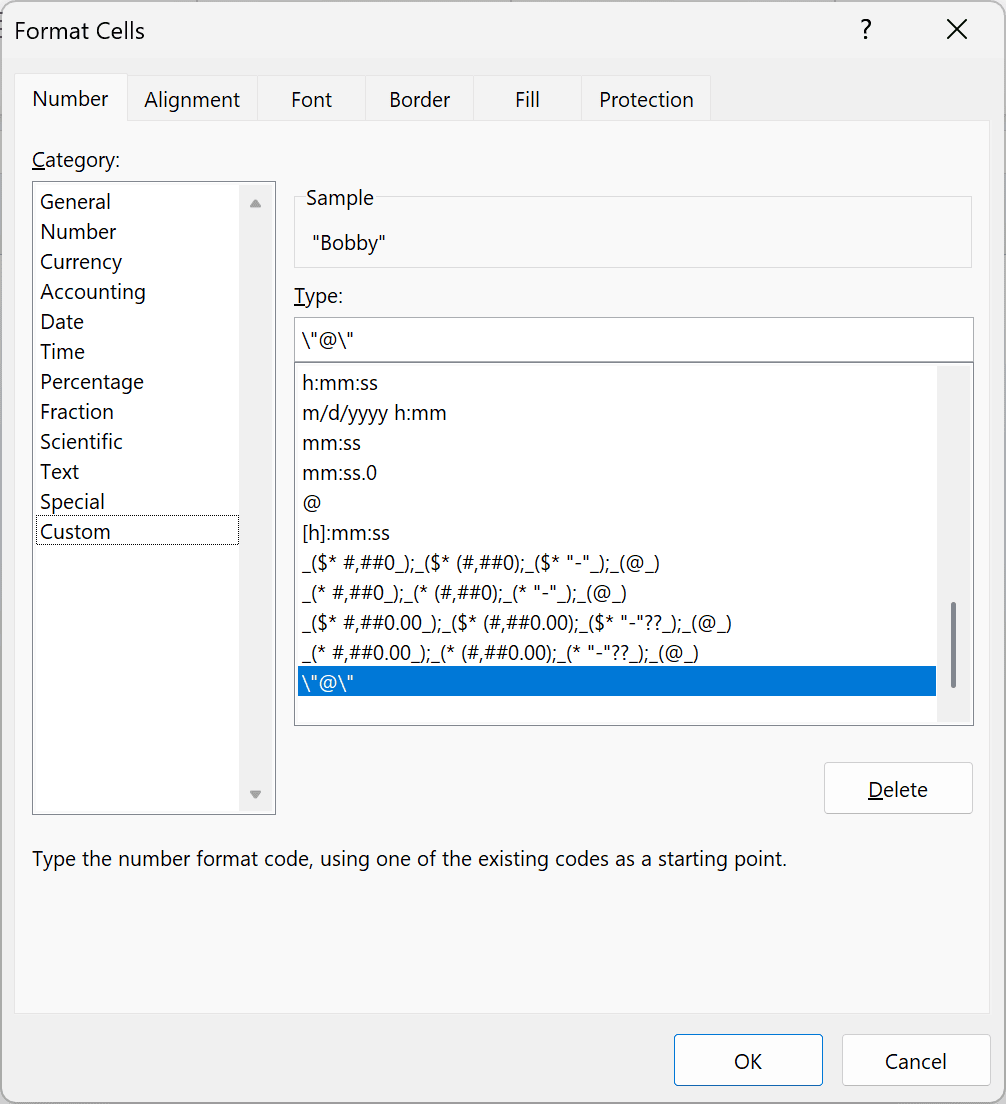Select the plain @ format code
The height and width of the screenshot is (1104, 1006).
click(617, 503)
